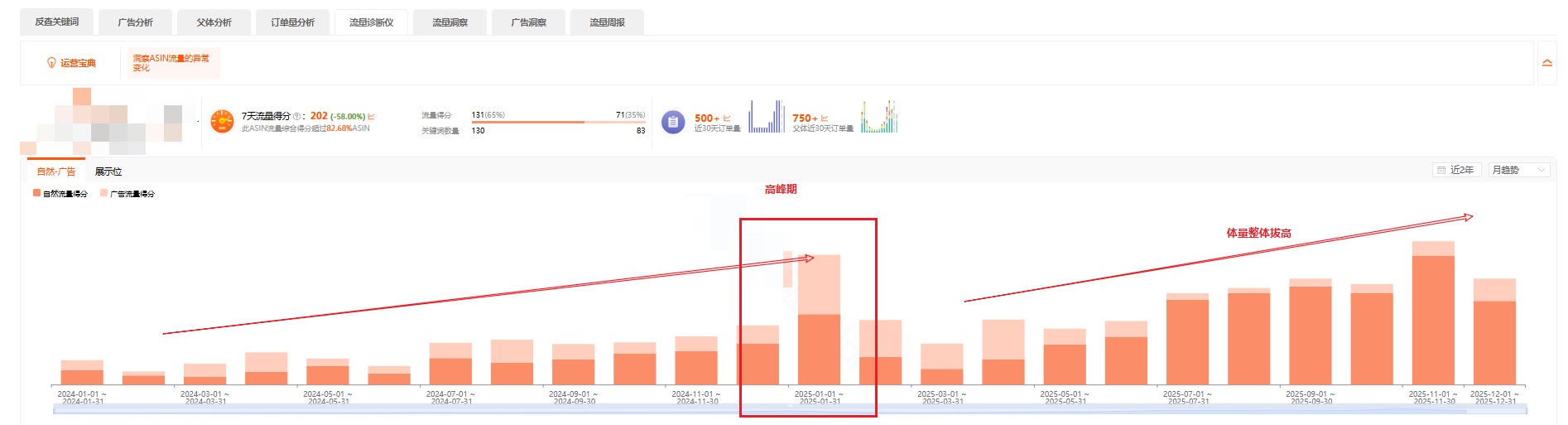Click the 近30天订单量 mini bar chart
The height and width of the screenshot is (425, 1568).
pos(767,117)
